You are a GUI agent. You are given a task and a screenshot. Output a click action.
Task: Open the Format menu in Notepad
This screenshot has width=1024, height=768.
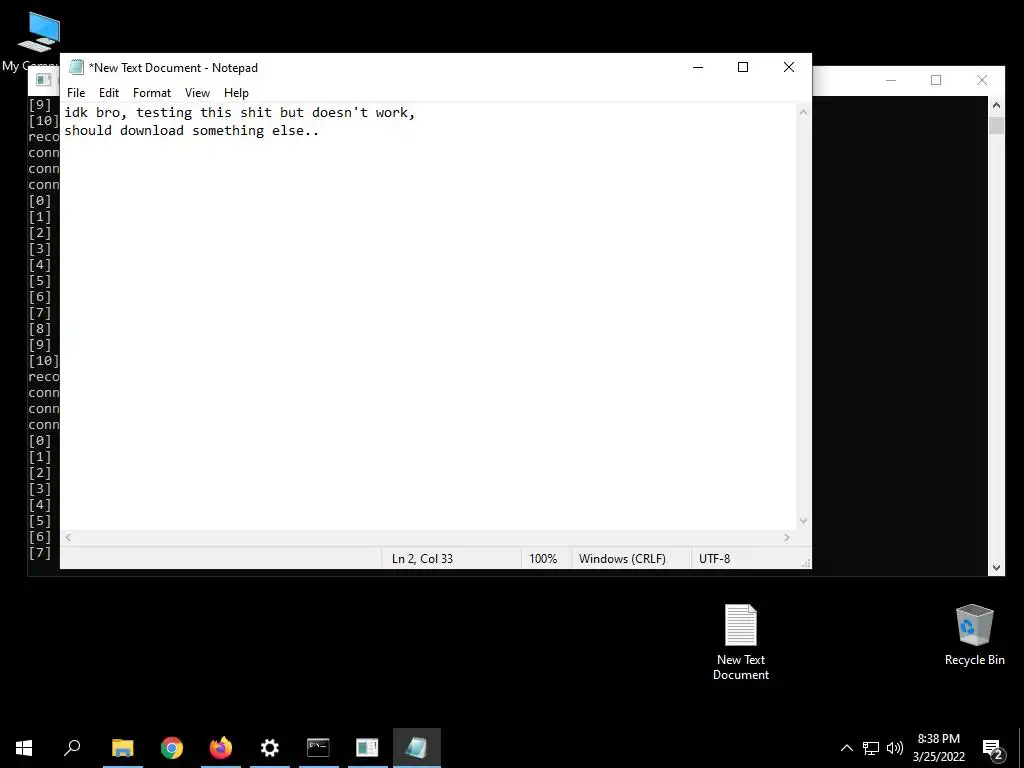pos(152,93)
